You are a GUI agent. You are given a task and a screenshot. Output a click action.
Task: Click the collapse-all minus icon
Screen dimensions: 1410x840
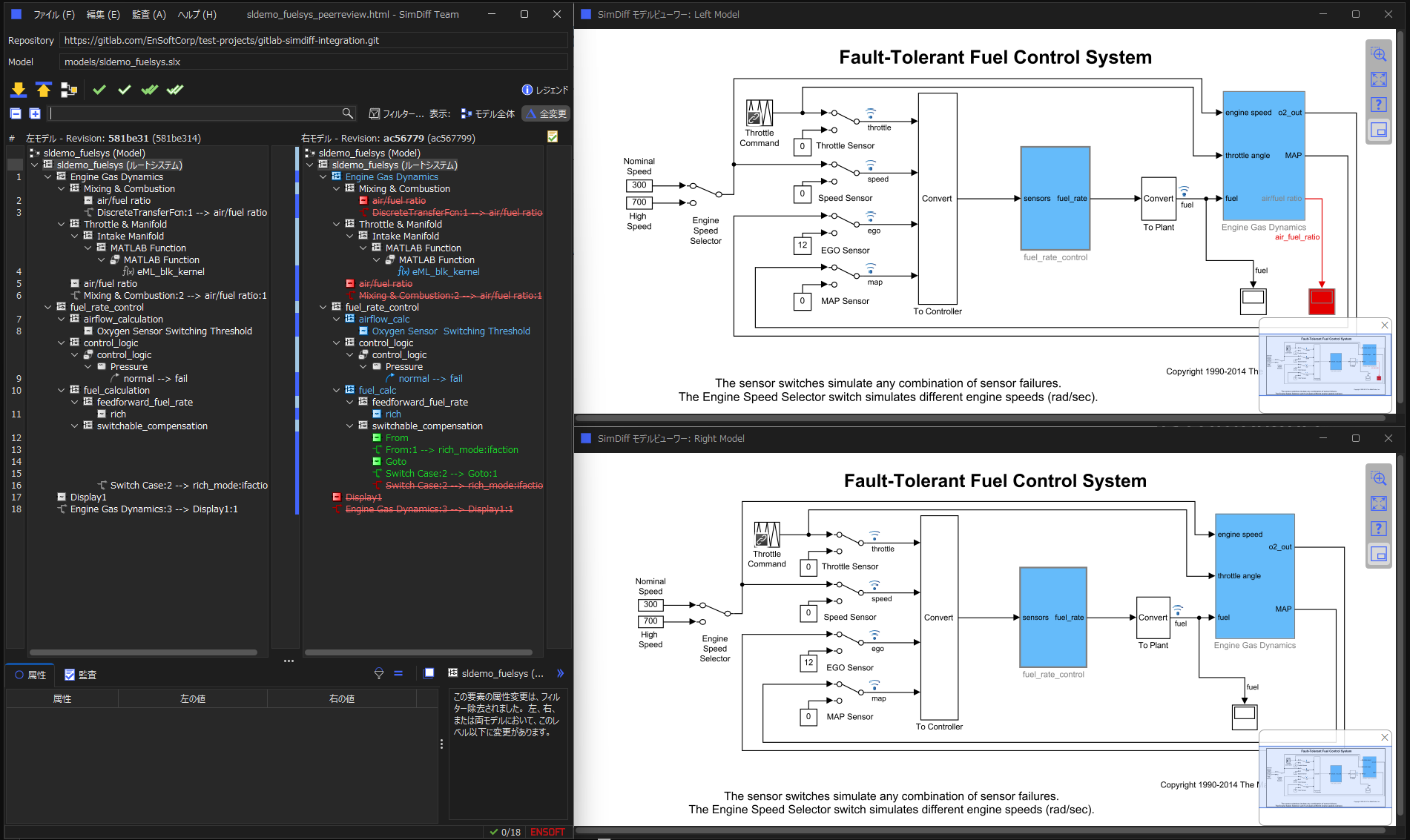16,113
